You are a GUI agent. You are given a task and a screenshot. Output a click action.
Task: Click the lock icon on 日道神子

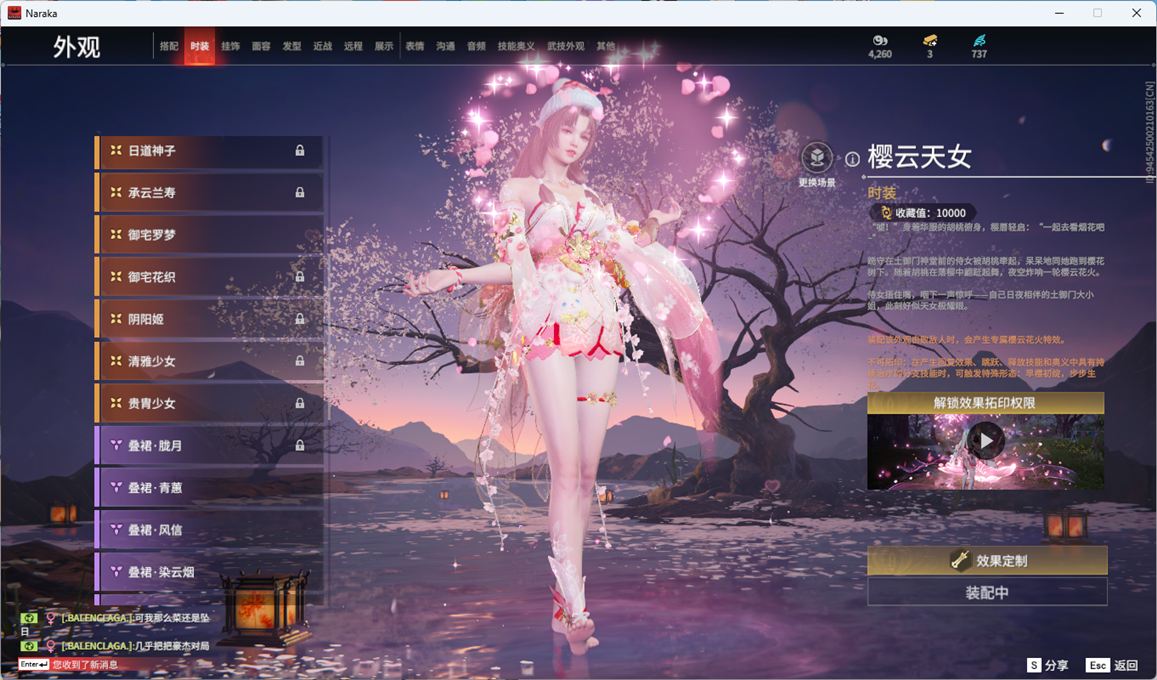[300, 150]
